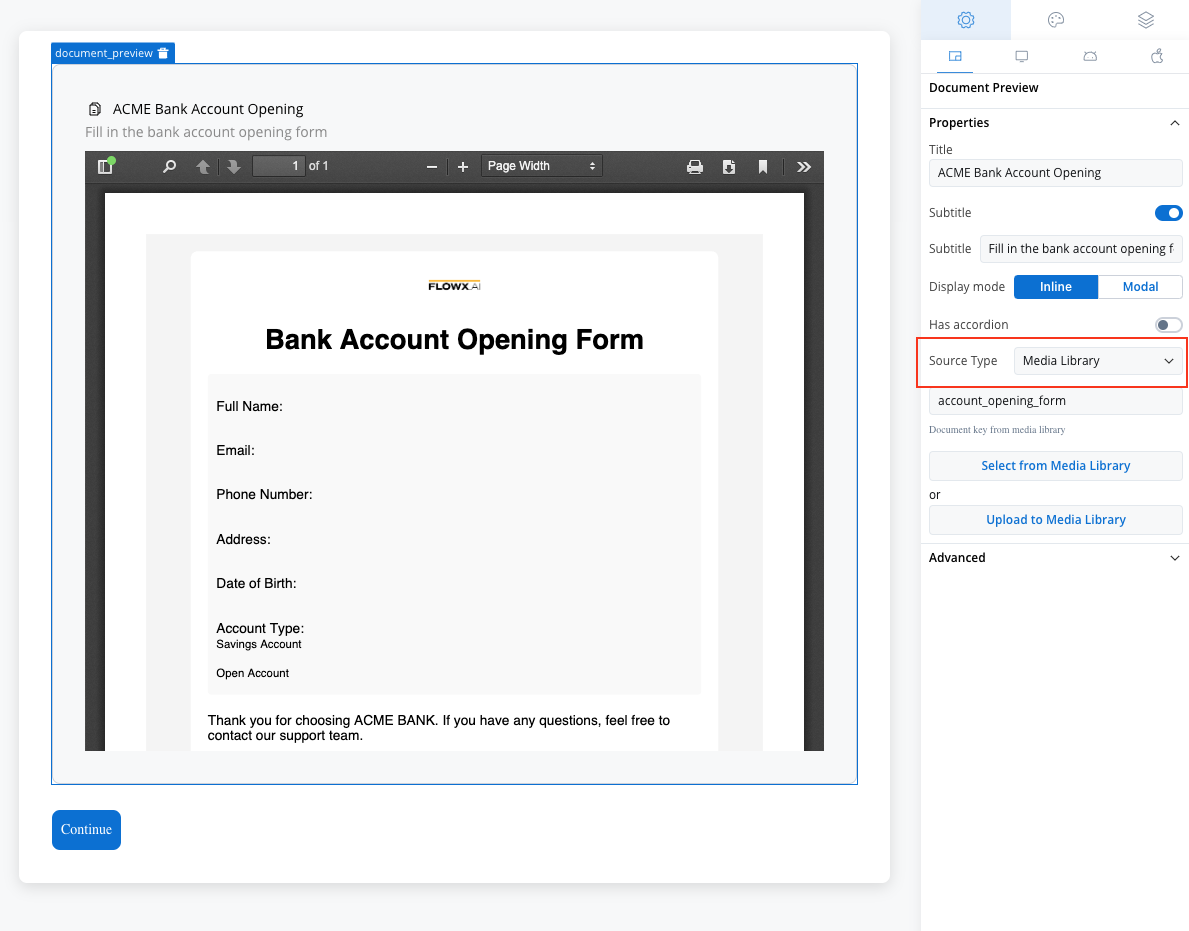Screen dimensions: 1189x931
Task: Toggle the PDF viewer sidebar
Action: [x=105, y=166]
